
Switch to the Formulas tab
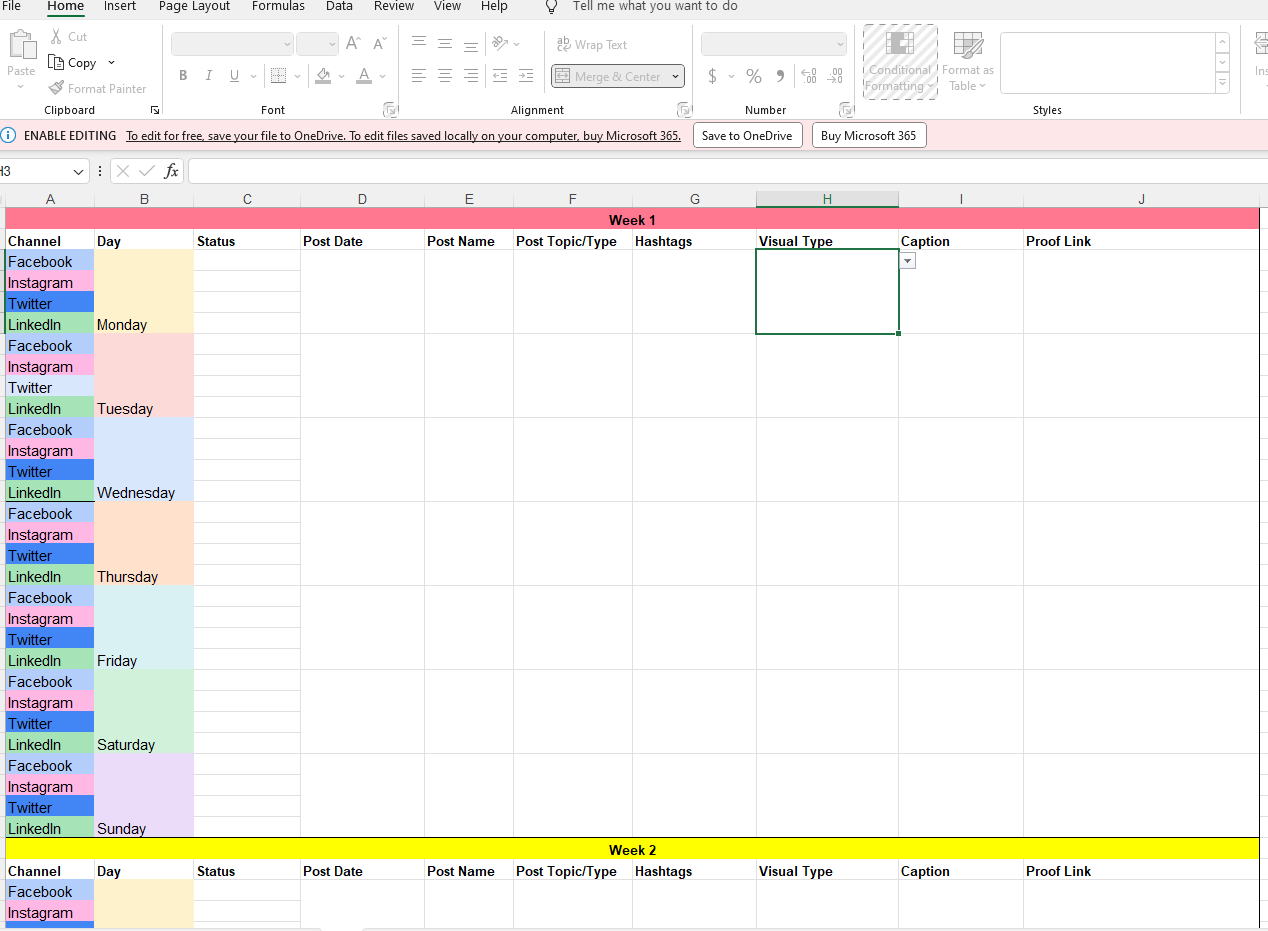(278, 6)
